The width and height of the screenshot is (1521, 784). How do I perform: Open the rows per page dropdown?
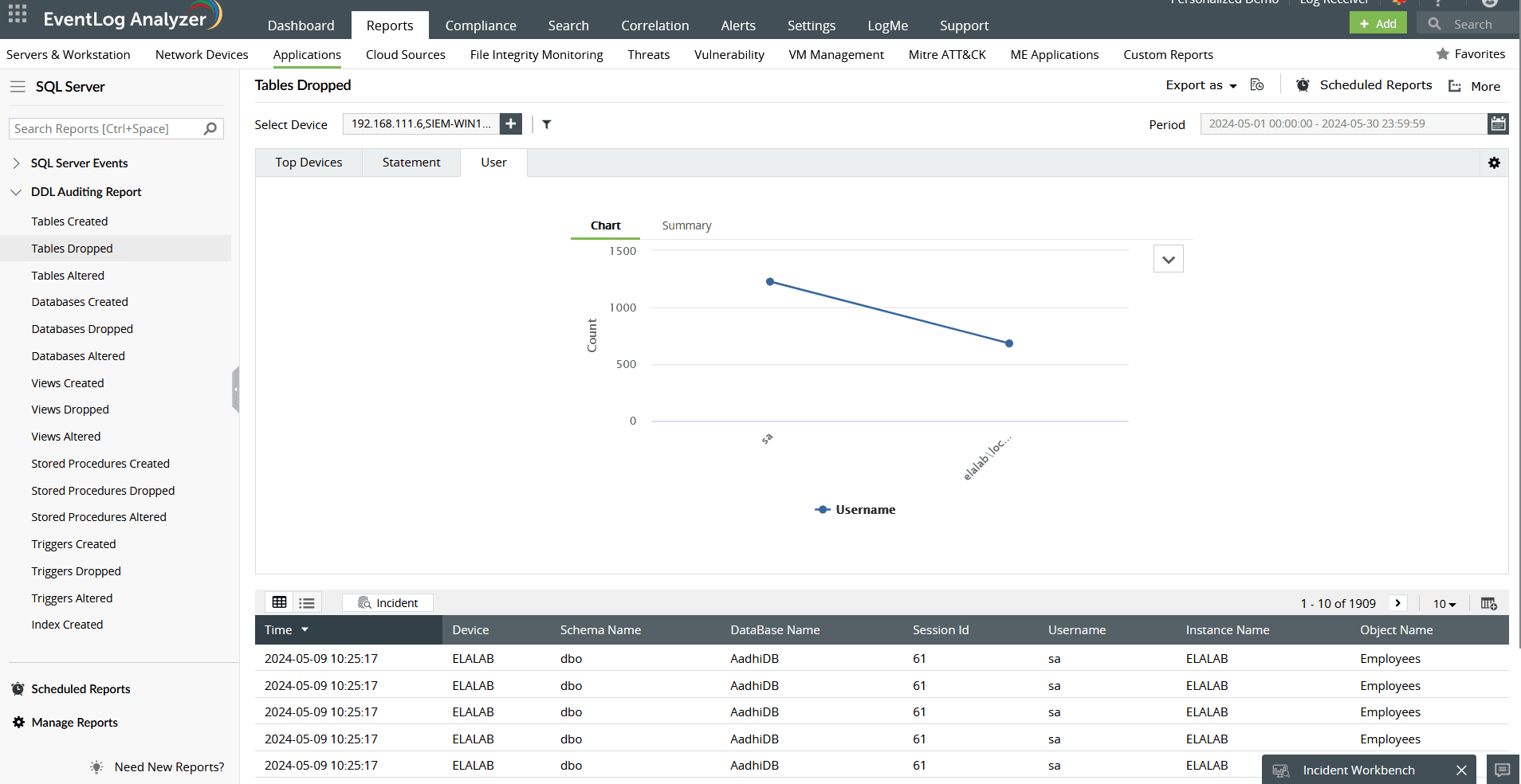pyautogui.click(x=1444, y=604)
